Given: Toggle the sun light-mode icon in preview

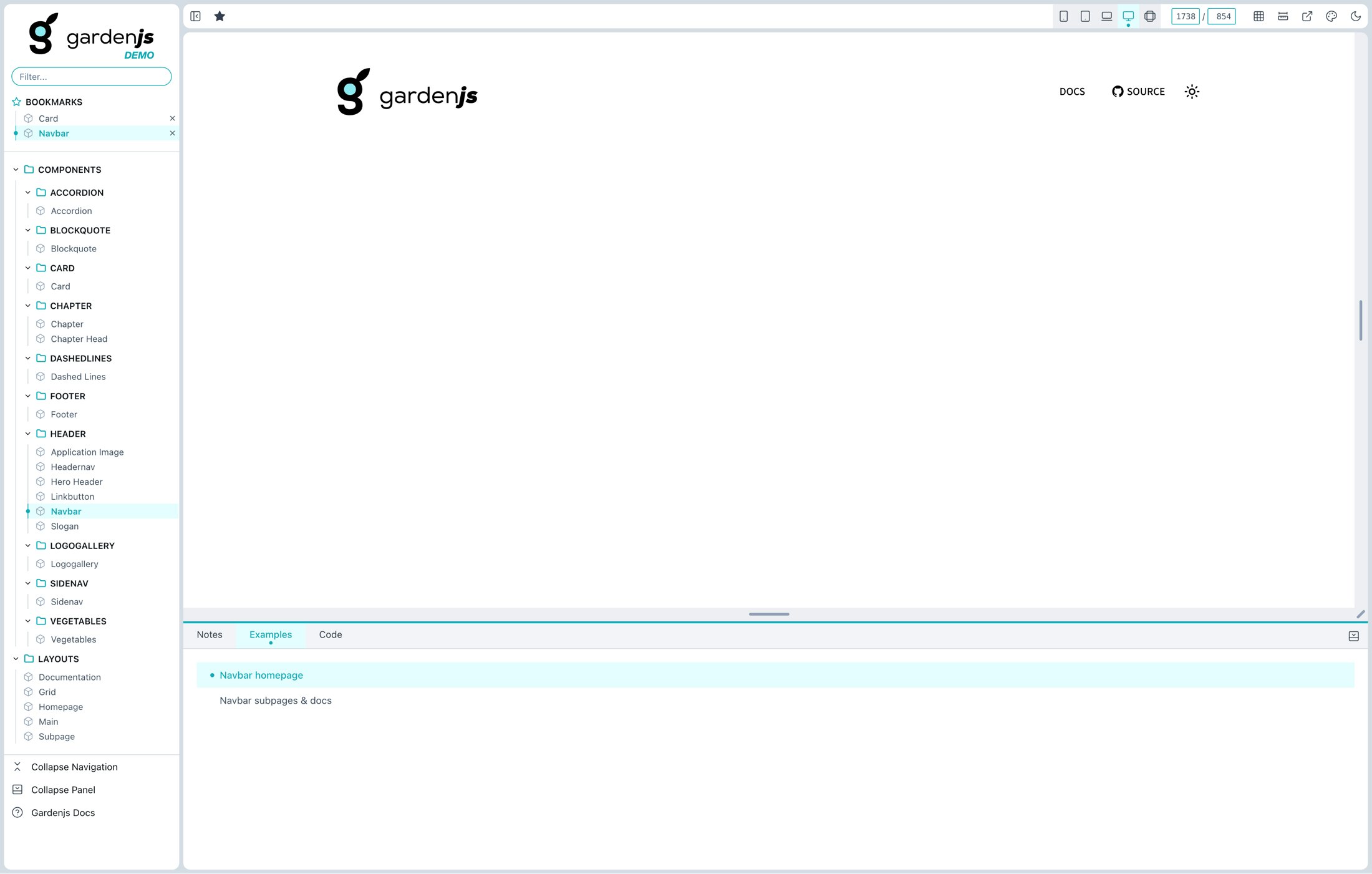Looking at the screenshot, I should tap(1192, 92).
